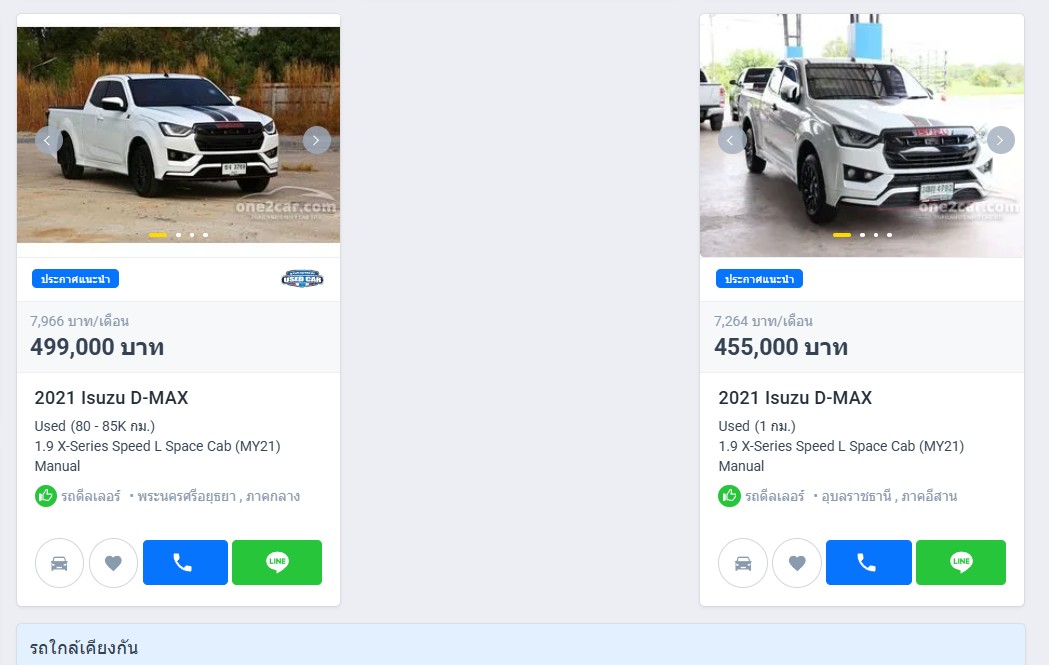Contact via LINE for the 499,000 baht listing
The height and width of the screenshot is (665, 1049).
(277, 563)
